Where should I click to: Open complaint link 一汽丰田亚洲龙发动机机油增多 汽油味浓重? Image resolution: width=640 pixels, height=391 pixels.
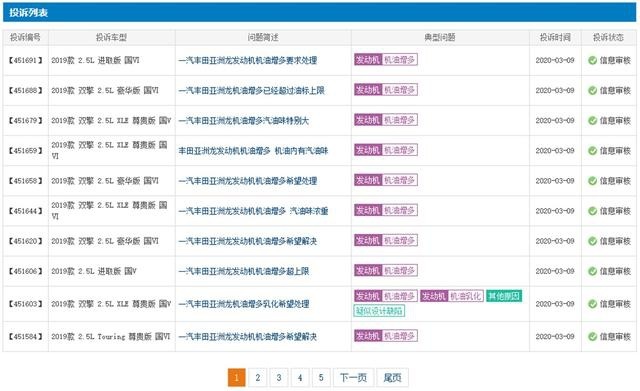253,211
